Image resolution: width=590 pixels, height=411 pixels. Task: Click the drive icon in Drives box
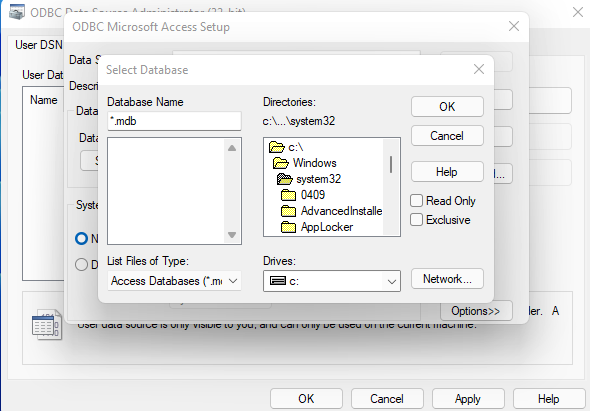278,281
